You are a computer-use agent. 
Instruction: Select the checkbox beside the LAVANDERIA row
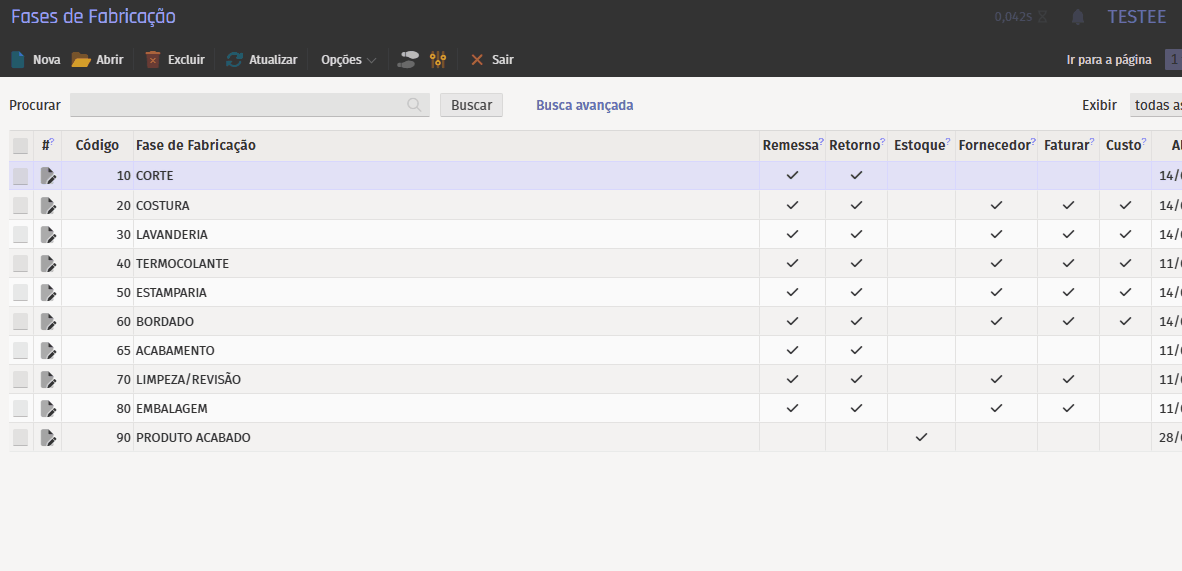tap(20, 234)
